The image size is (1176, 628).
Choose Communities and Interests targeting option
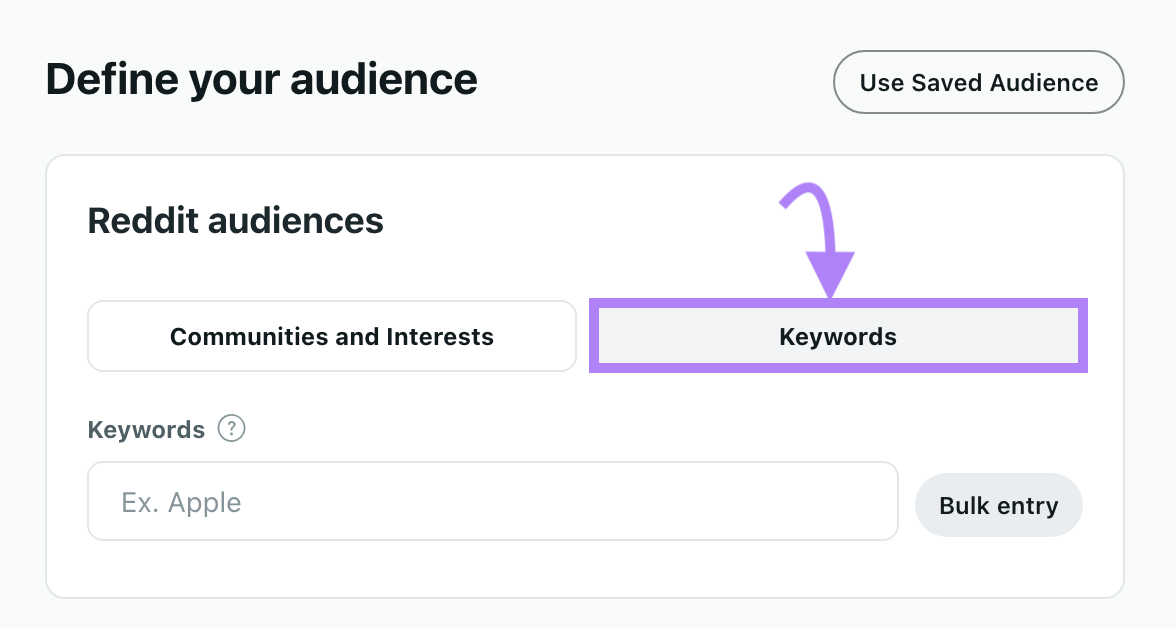tap(331, 336)
